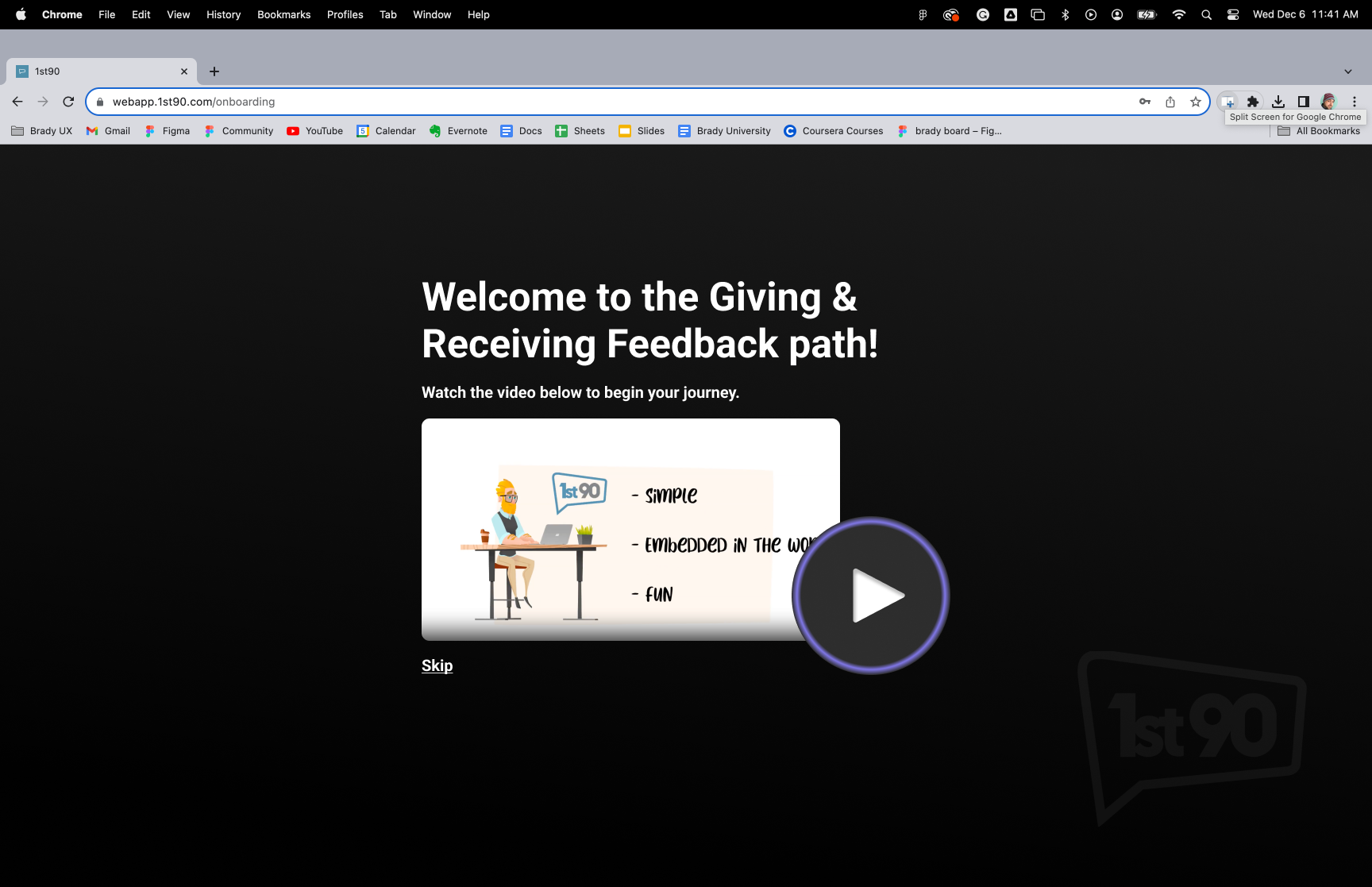Open Split Screen extension icon

(1227, 102)
